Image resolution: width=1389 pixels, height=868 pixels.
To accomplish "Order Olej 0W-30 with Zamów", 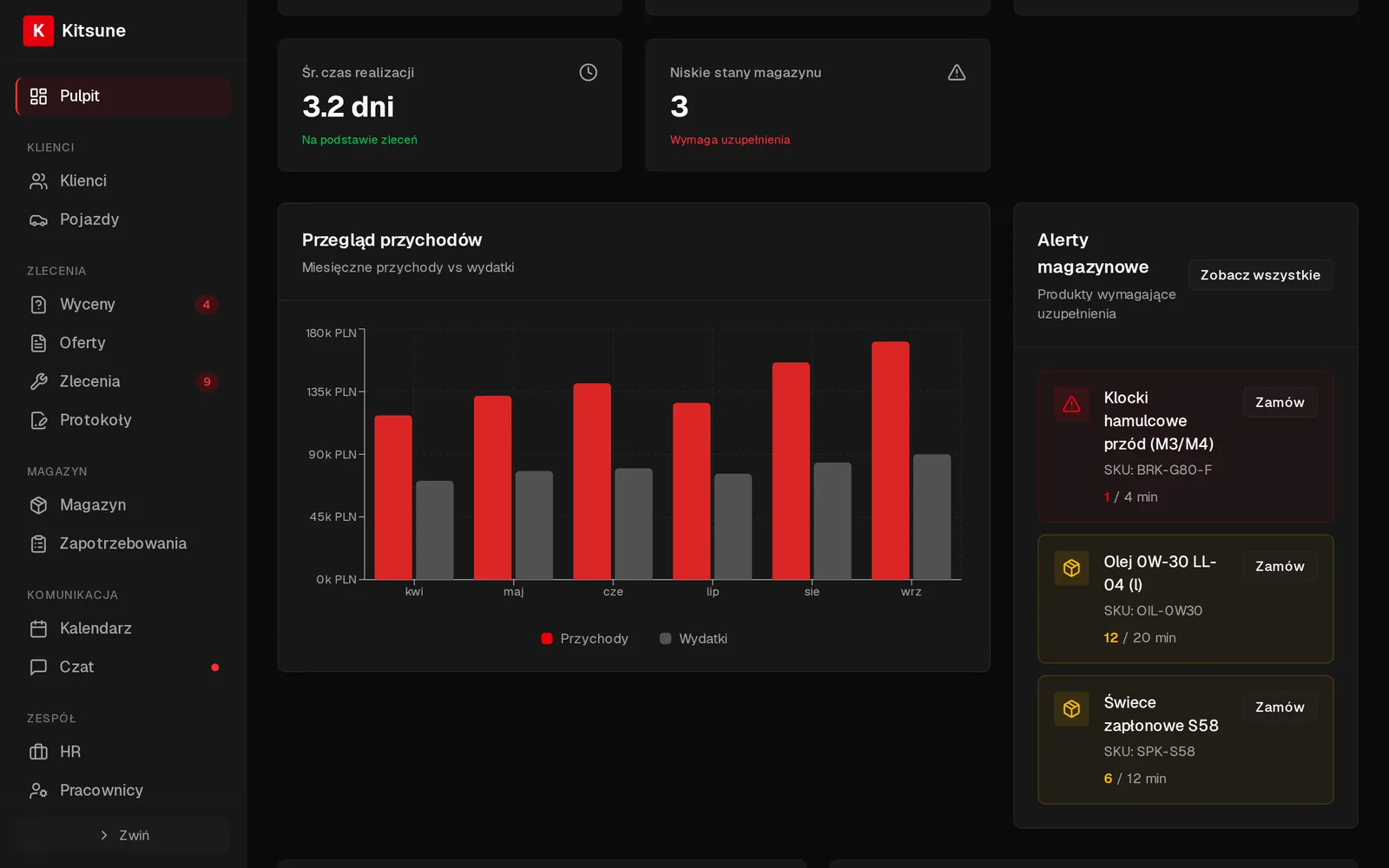I will (x=1280, y=566).
